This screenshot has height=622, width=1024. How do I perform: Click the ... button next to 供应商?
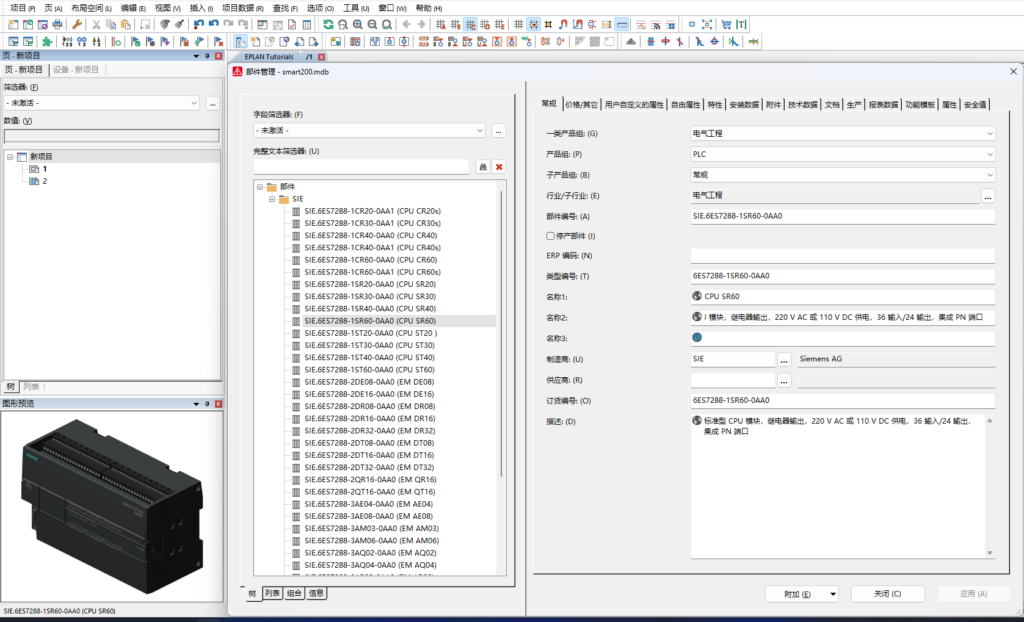784,380
